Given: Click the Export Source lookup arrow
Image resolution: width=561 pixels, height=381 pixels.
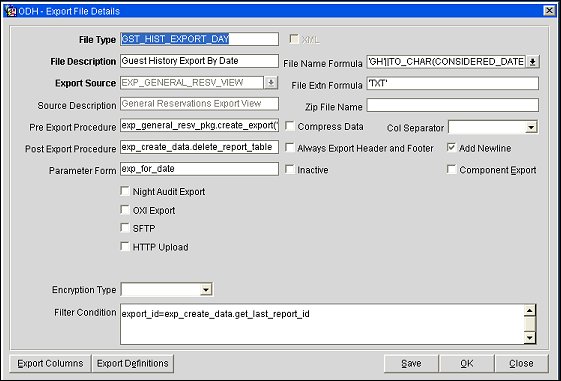Looking at the screenshot, I should click(271, 83).
